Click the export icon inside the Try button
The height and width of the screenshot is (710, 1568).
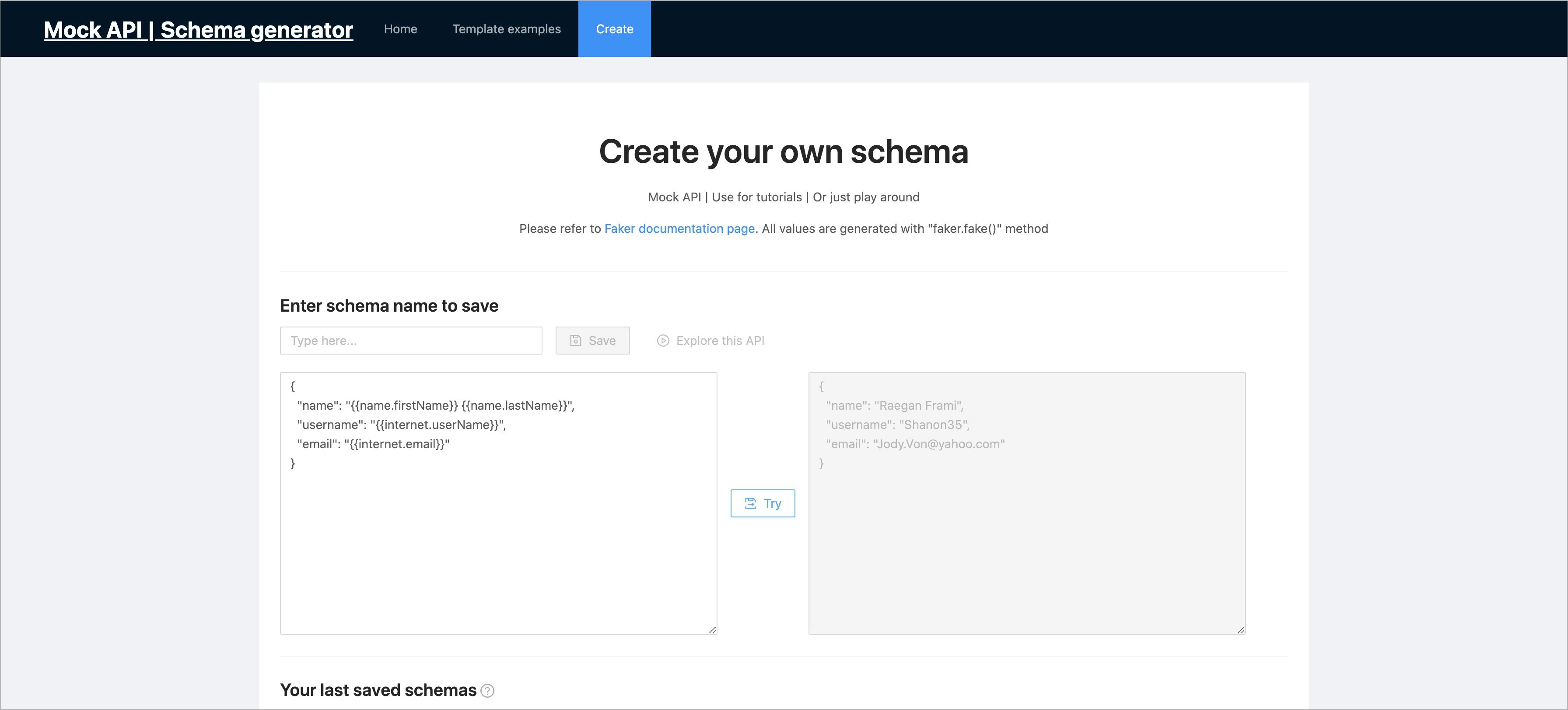pos(751,503)
